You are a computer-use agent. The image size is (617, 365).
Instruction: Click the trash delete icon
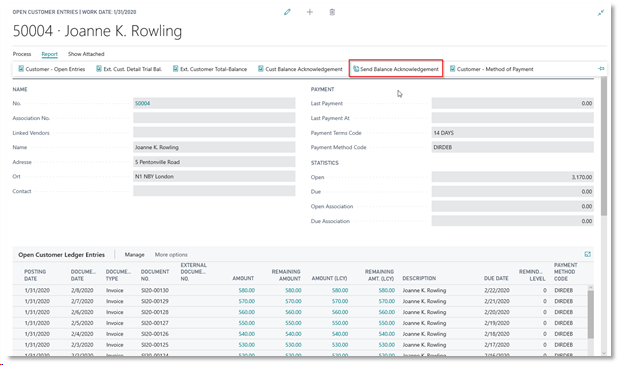(x=332, y=12)
